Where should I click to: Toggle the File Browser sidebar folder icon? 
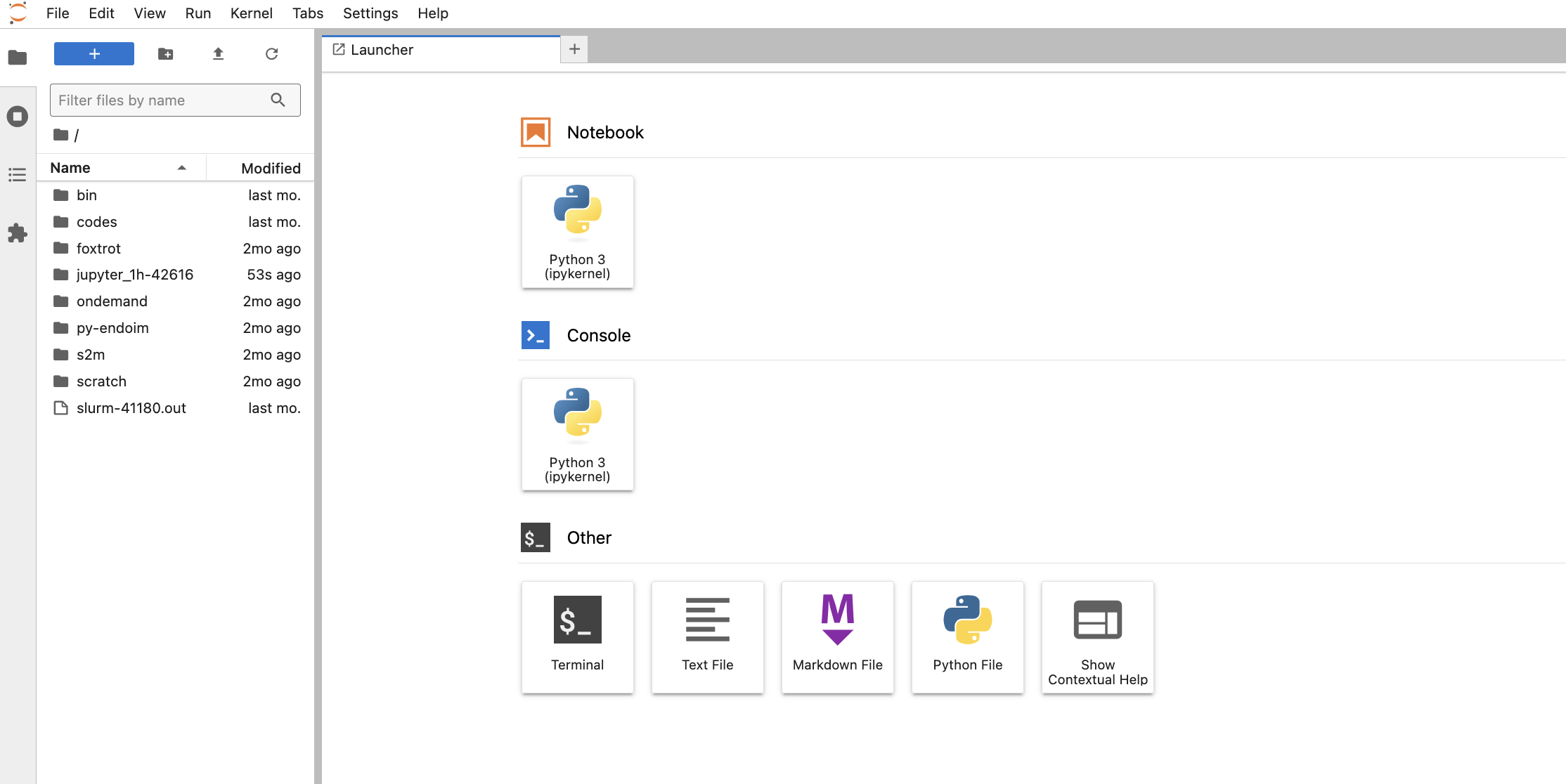(18, 58)
